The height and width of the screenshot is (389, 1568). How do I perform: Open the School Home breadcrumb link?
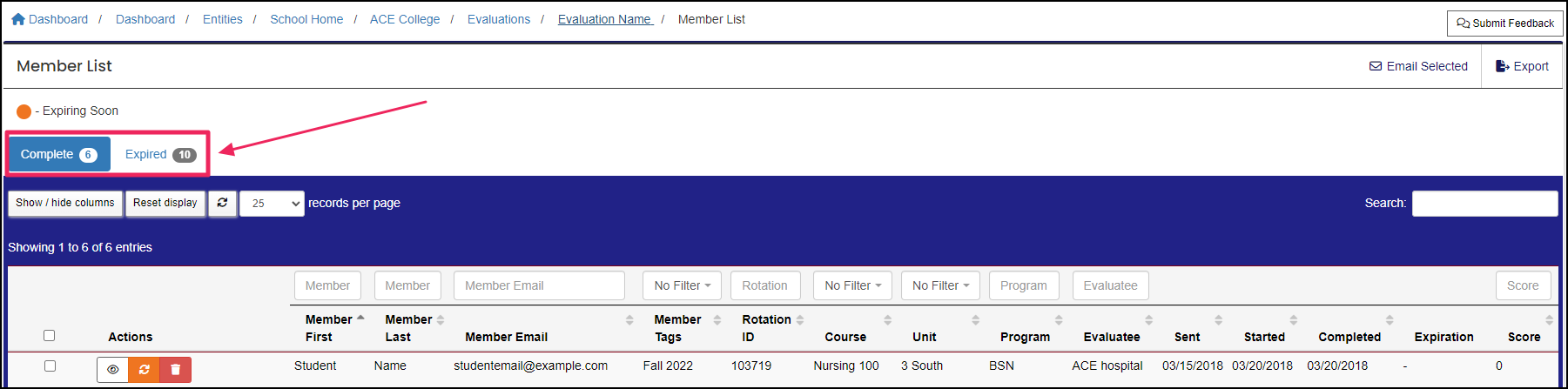tap(306, 19)
